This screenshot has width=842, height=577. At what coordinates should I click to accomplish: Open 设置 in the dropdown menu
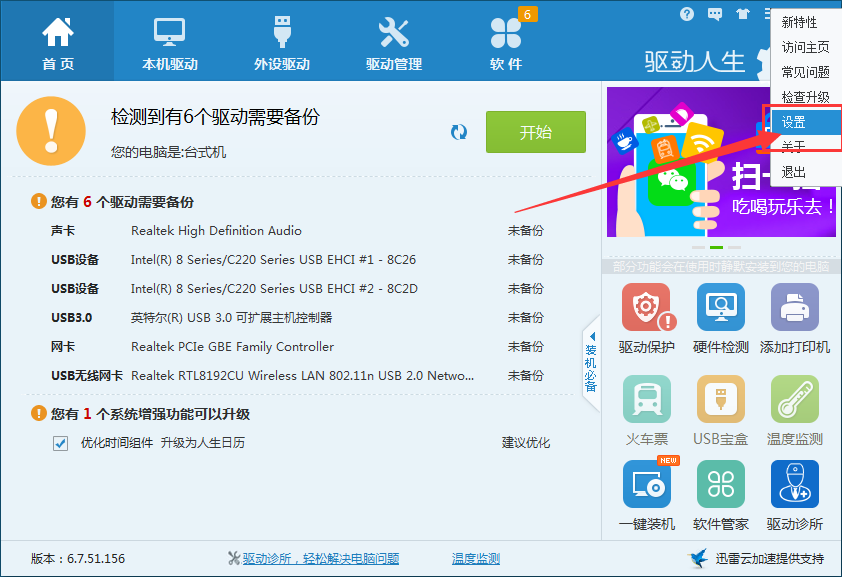(805, 122)
